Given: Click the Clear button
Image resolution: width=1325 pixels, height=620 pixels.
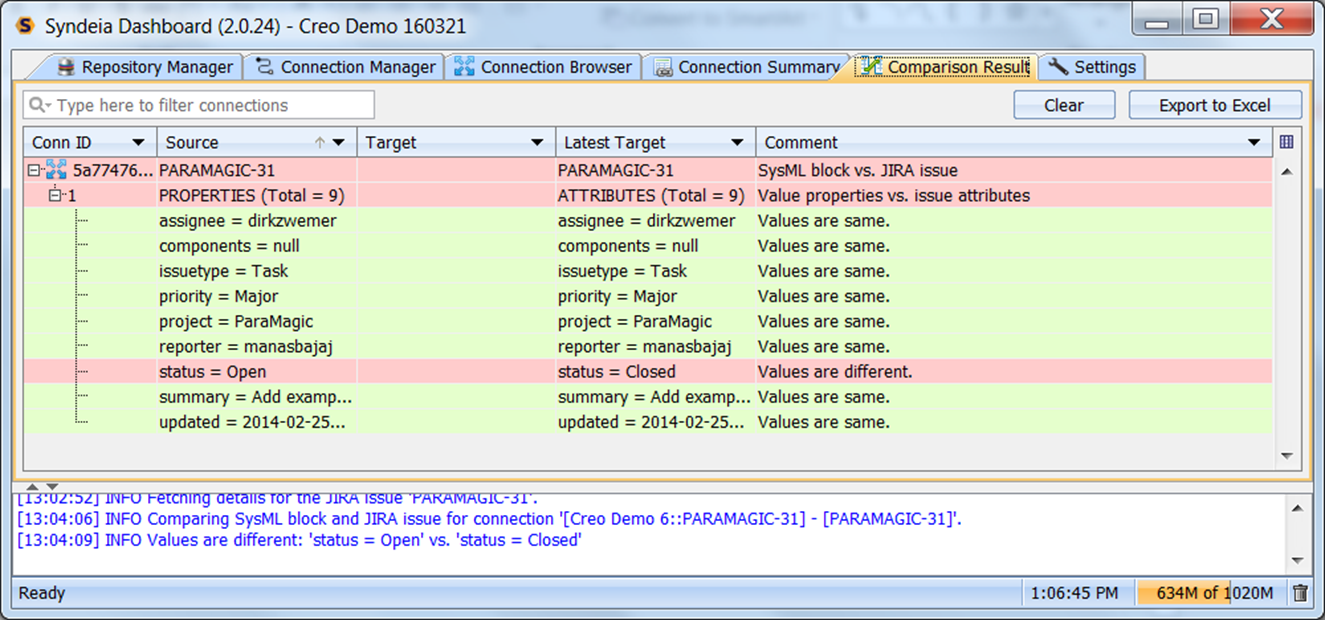Looking at the screenshot, I should pyautogui.click(x=1064, y=105).
